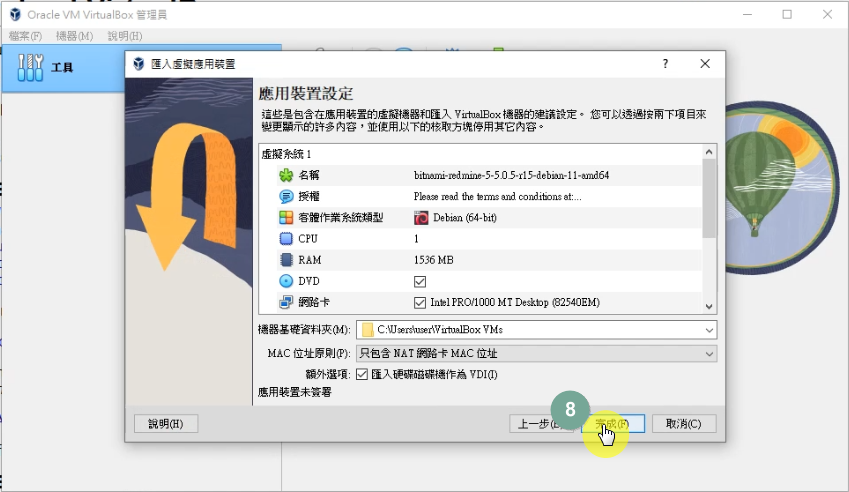Click the bitnami-redmine appliance name value

[511, 175]
